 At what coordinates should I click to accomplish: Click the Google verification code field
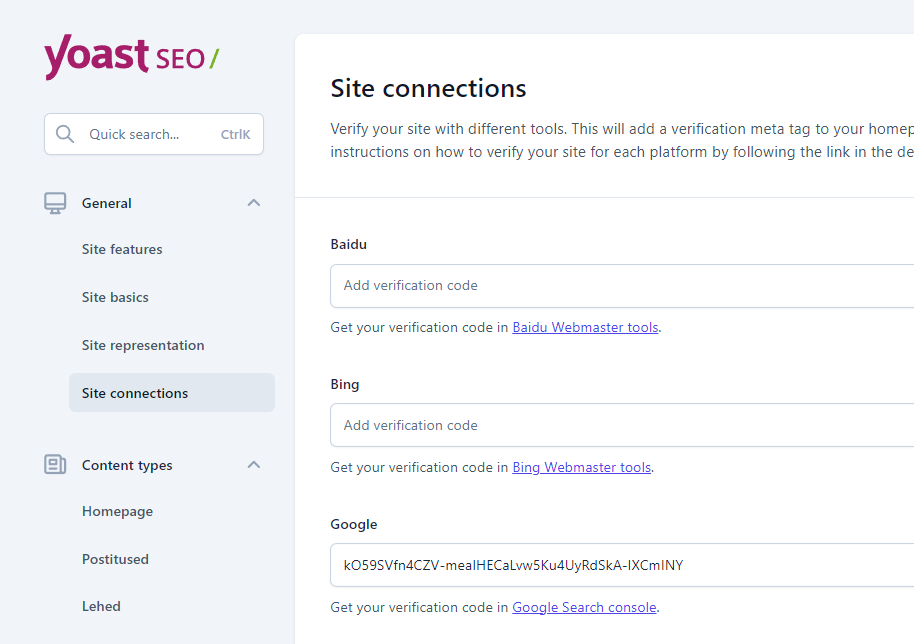(622, 565)
